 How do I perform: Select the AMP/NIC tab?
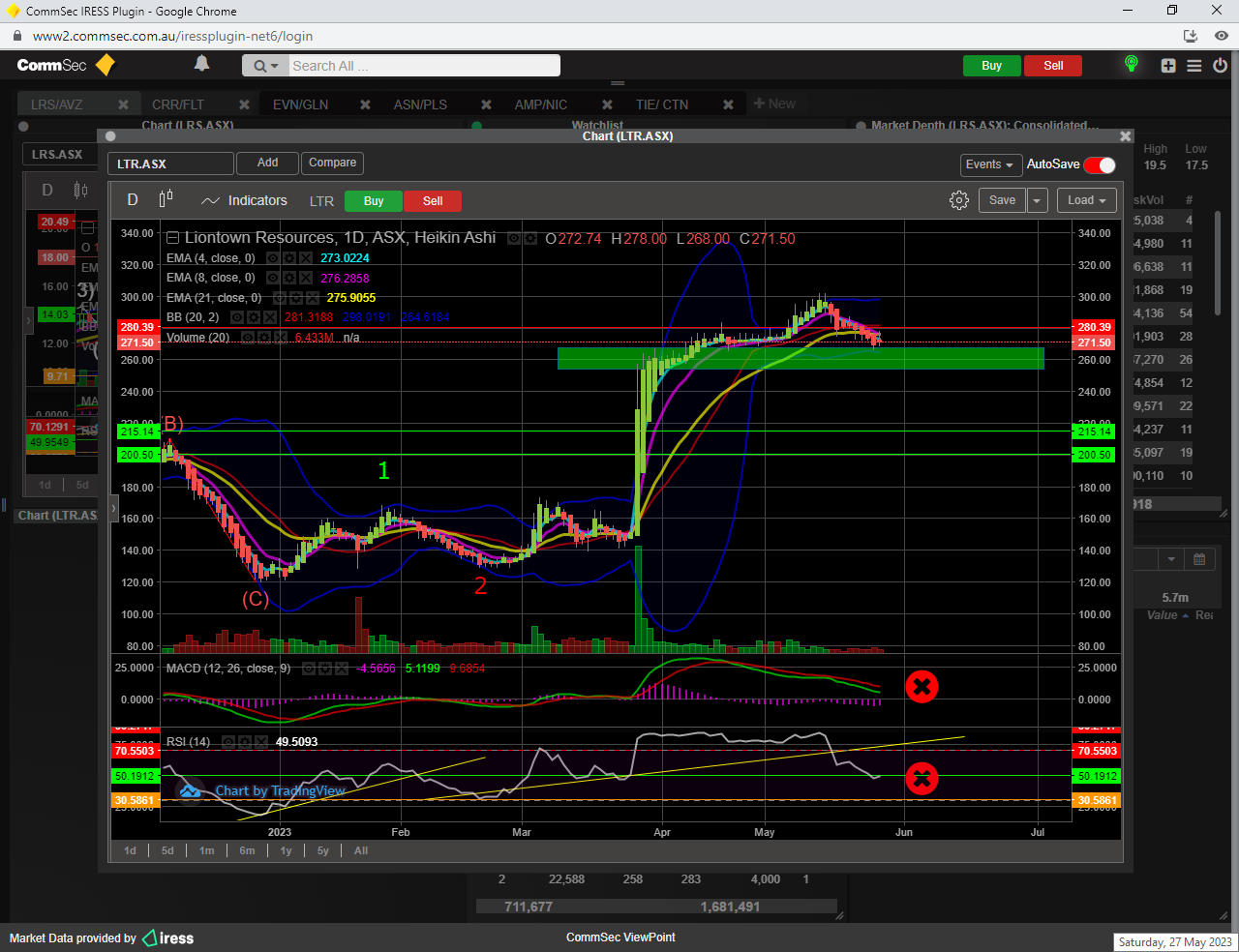540,104
